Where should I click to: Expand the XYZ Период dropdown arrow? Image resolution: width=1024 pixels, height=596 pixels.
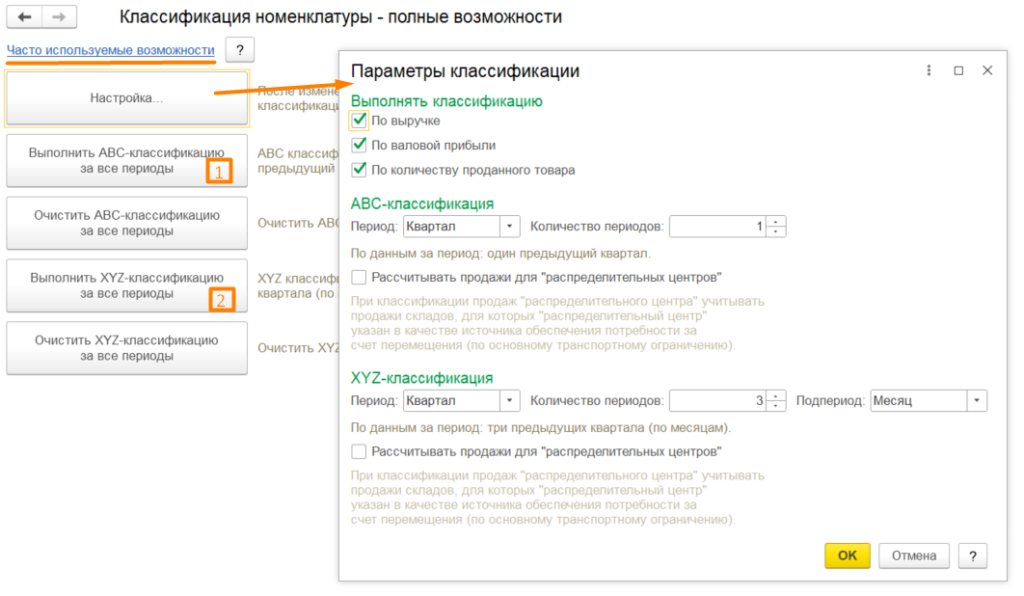coord(509,401)
